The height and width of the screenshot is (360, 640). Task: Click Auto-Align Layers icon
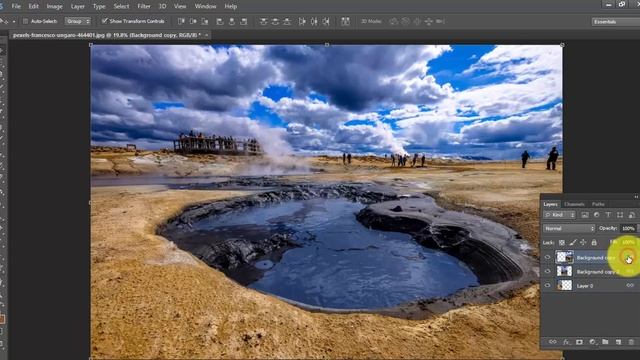pyautogui.click(x=345, y=21)
